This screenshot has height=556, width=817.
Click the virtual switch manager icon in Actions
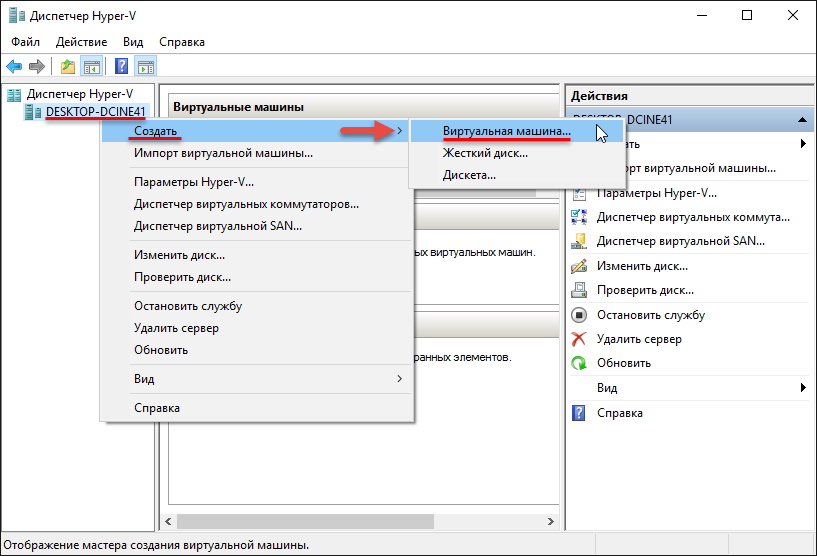(579, 217)
